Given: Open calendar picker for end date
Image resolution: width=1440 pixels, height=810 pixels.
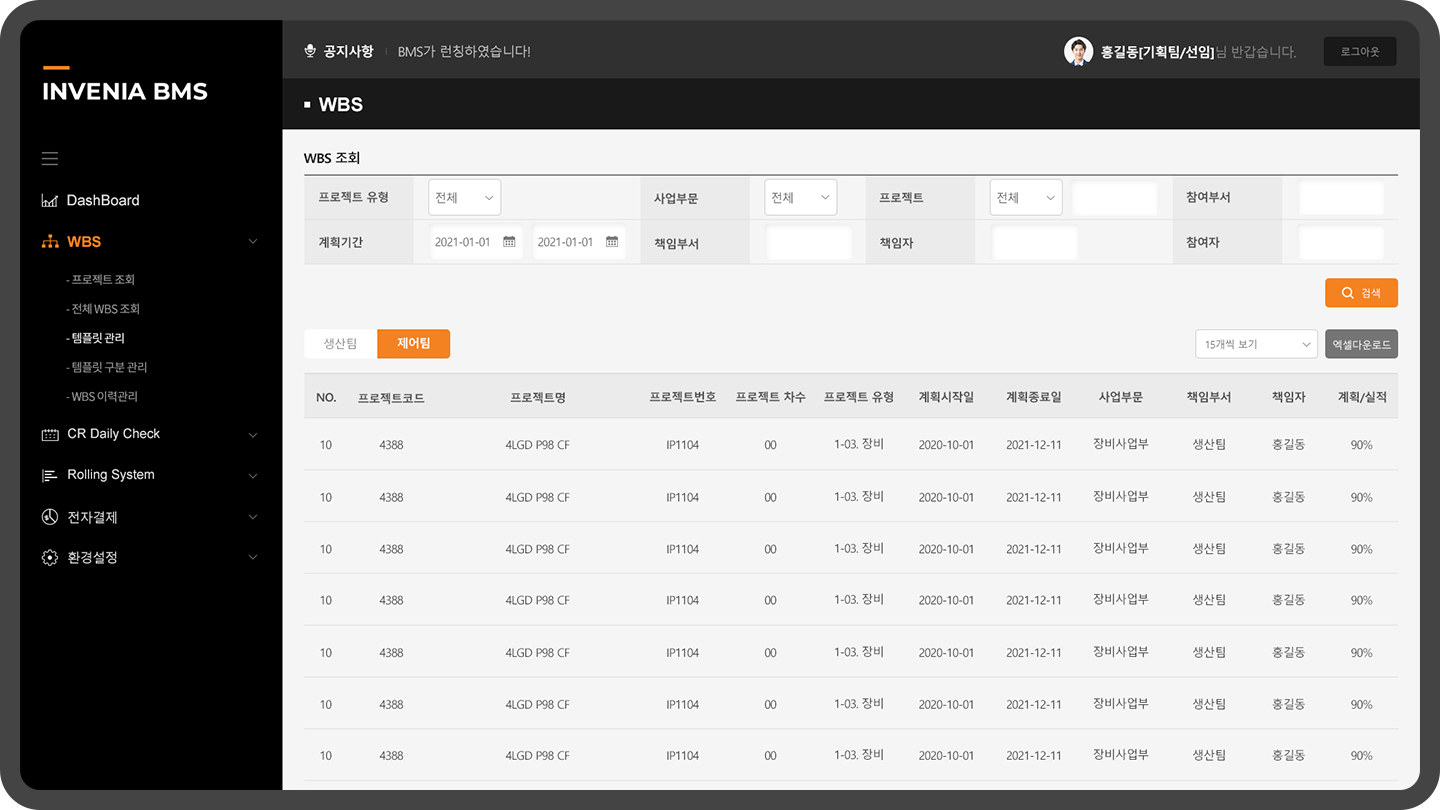Looking at the screenshot, I should (612, 242).
